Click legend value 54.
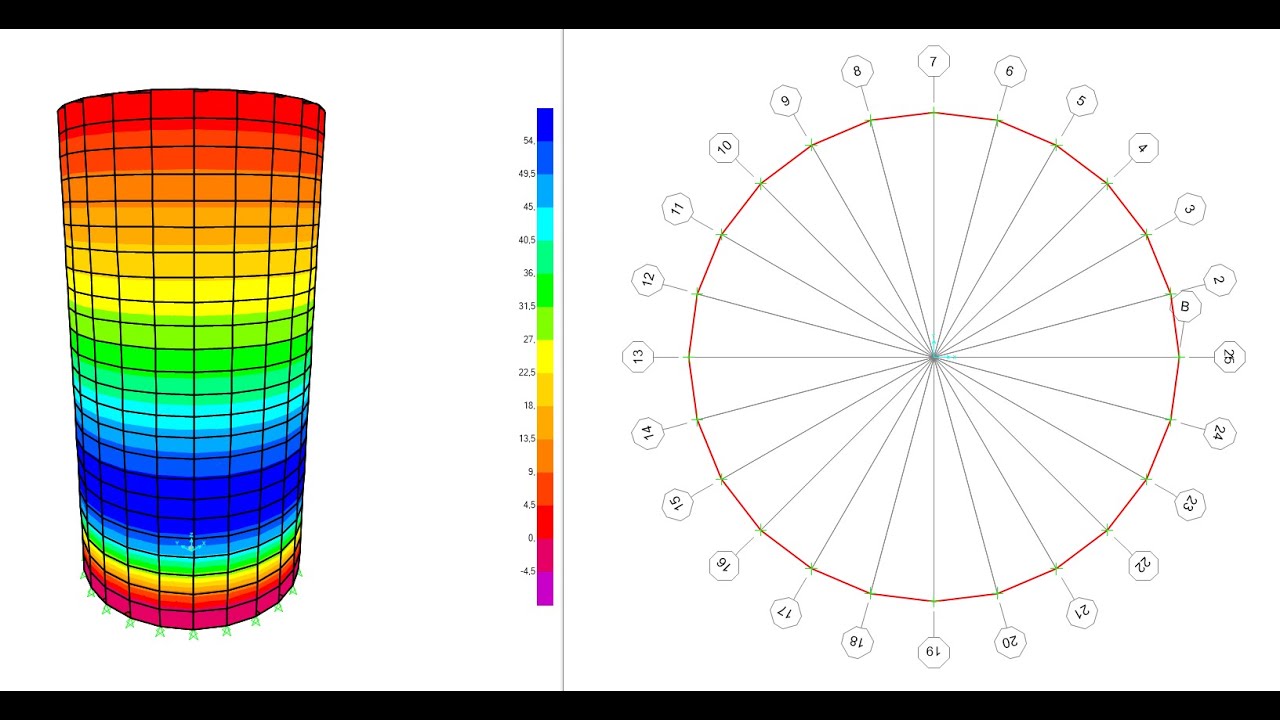Image resolution: width=1280 pixels, height=720 pixels. [x=528, y=141]
